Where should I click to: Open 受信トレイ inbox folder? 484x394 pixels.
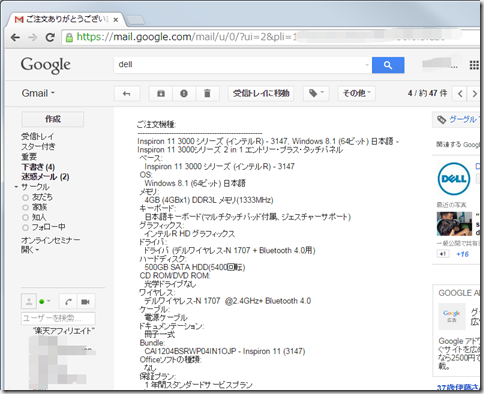[x=37, y=136]
